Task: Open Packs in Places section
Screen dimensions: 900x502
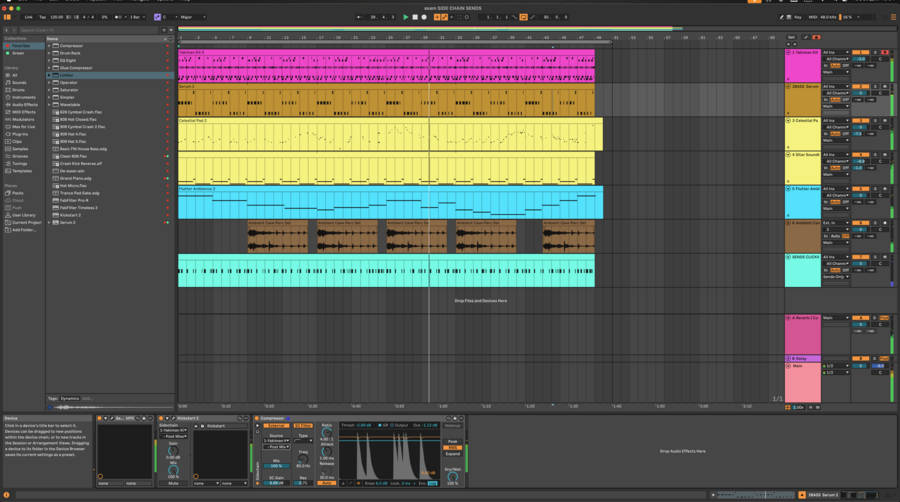Action: pyautogui.click(x=18, y=193)
